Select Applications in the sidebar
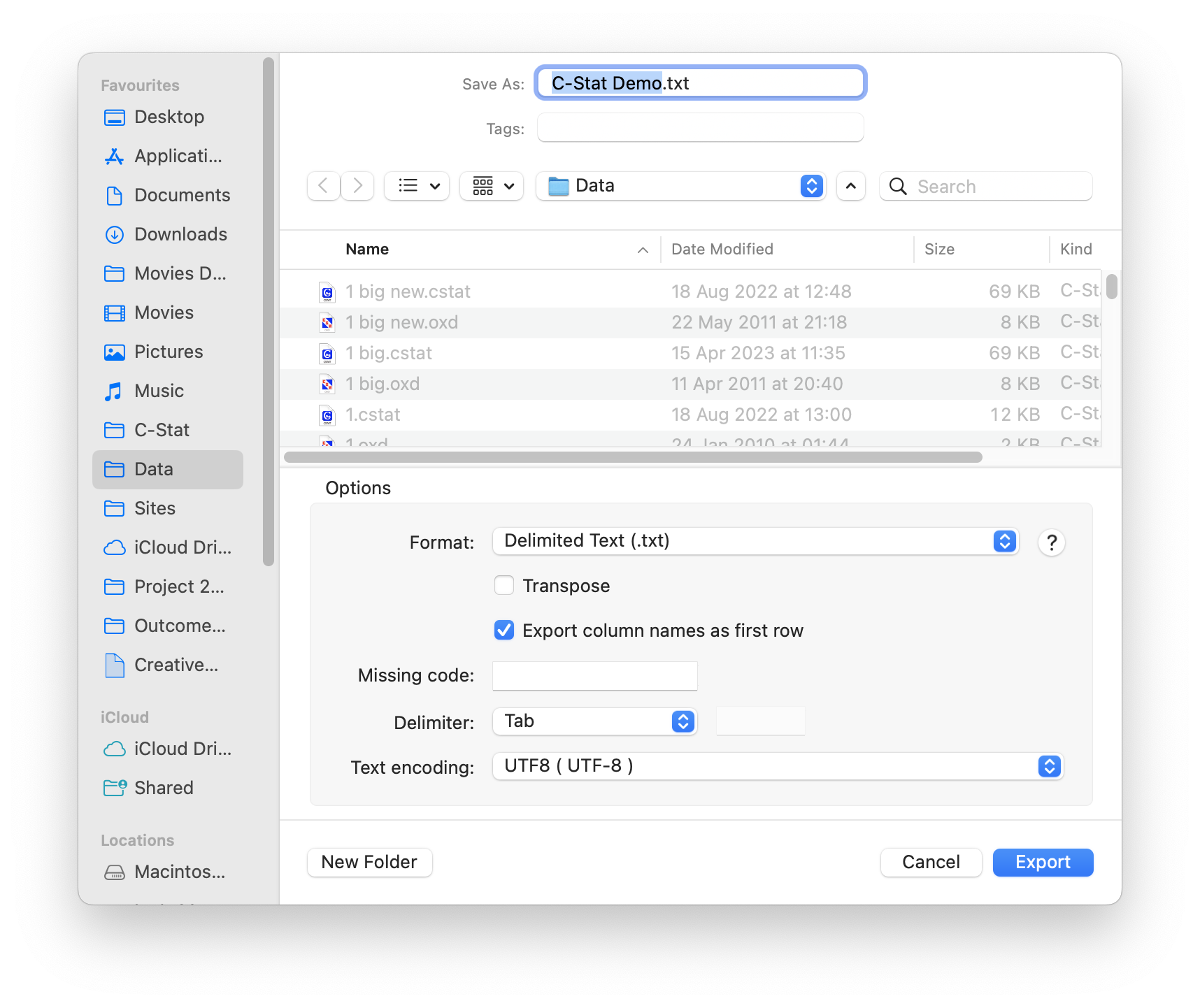Image resolution: width=1200 pixels, height=1008 pixels. pos(178,156)
